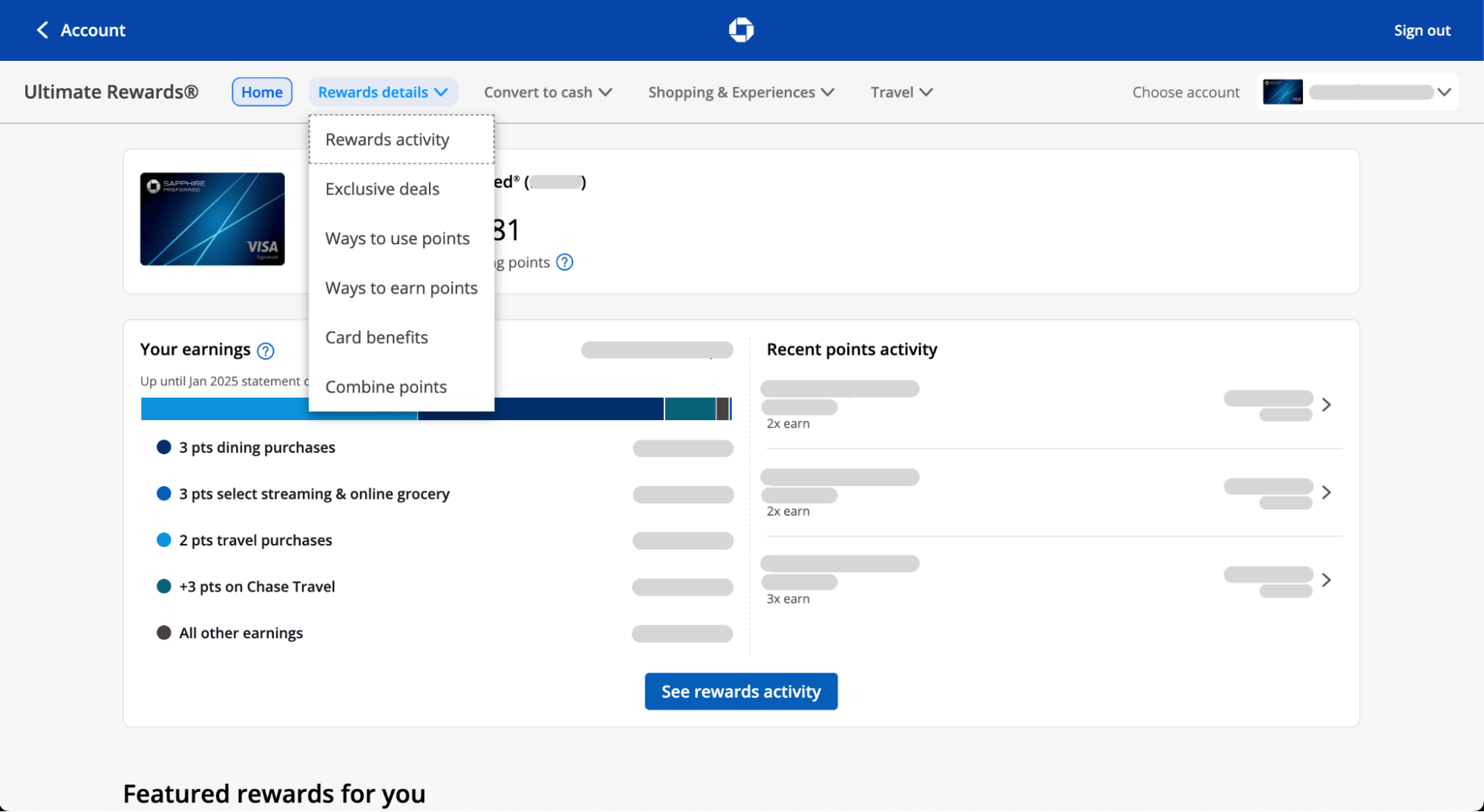The width and height of the screenshot is (1484, 812).
Task: Expand the Shopping and Experiences dropdown
Action: tap(740, 92)
